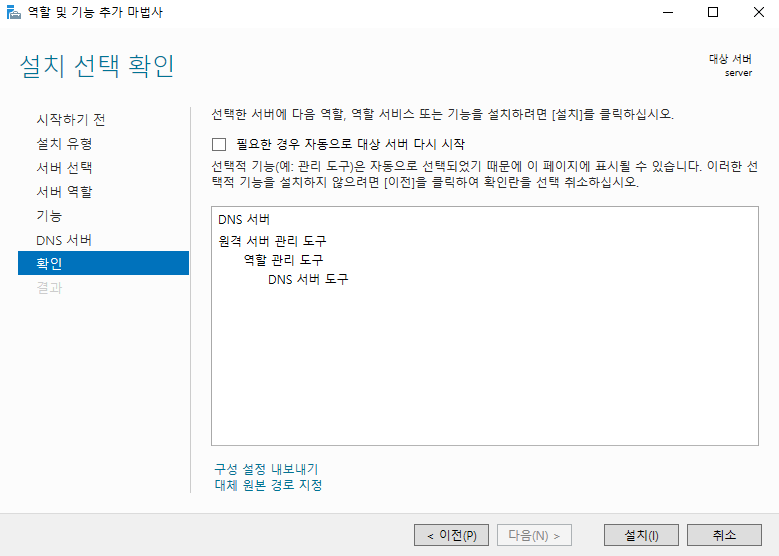The width and height of the screenshot is (779, 556).
Task: Go to the 시작하기 전 step
Action: [x=71, y=119]
